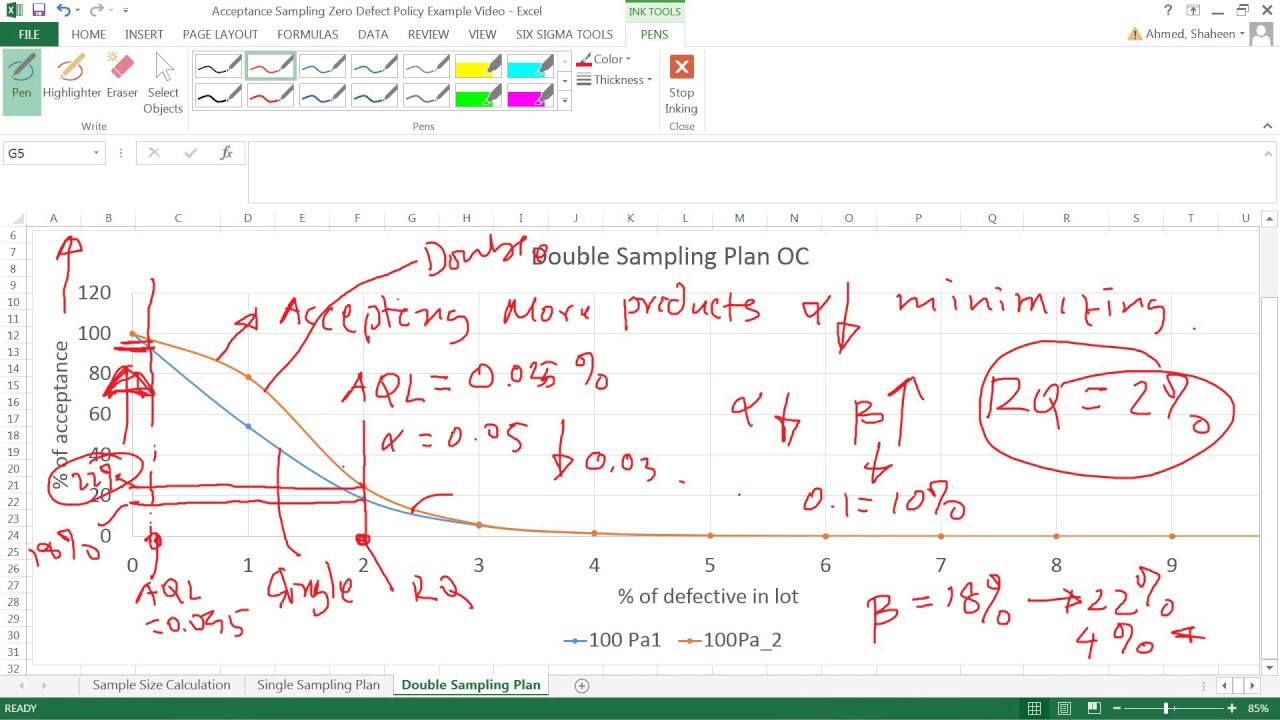Open Ribbon Display Options
Screen dimensions: 1280x720
[x=1193, y=11]
